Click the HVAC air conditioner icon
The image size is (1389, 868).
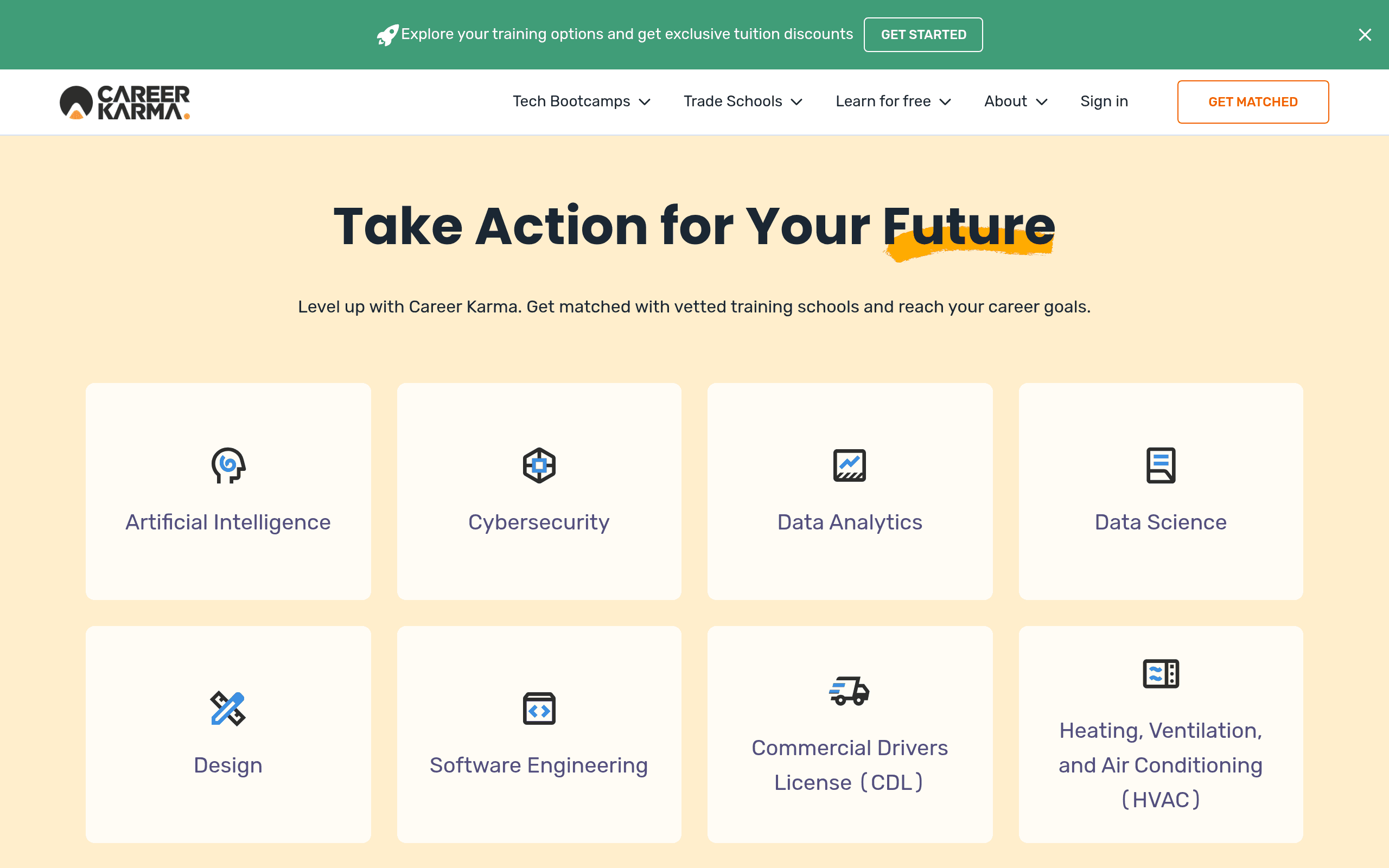(1161, 673)
